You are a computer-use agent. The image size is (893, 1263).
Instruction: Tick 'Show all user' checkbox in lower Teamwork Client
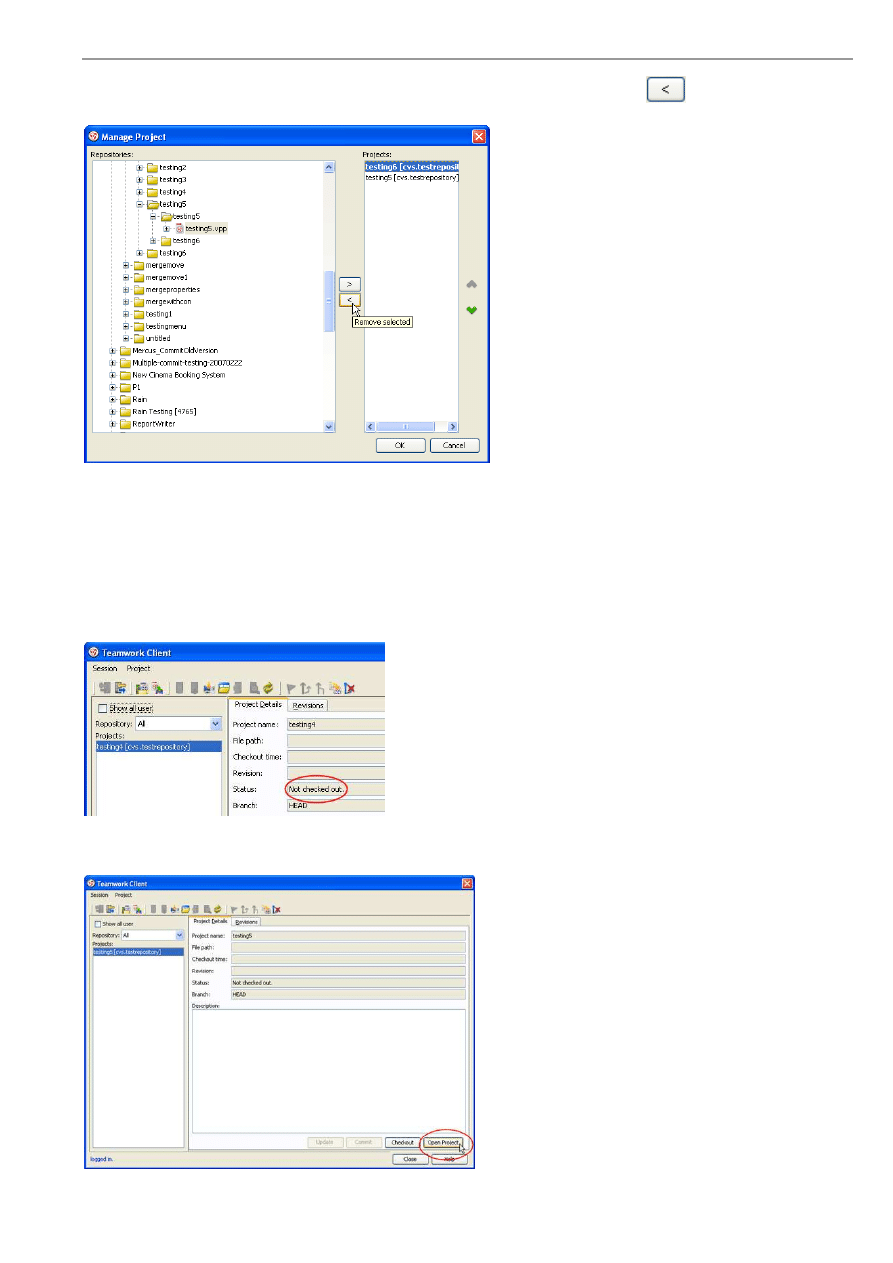coord(97,924)
